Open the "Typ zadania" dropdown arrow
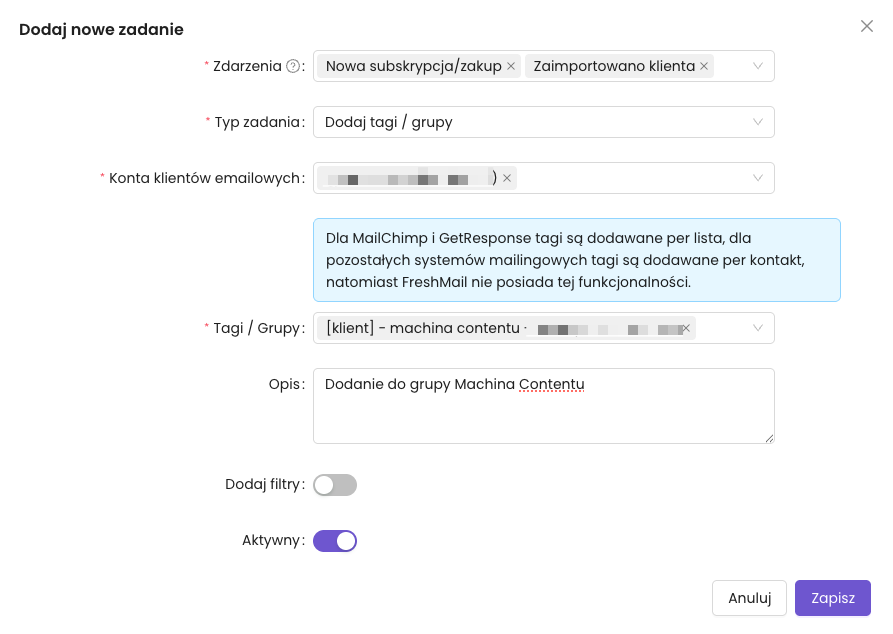The height and width of the screenshot is (634, 893). (x=757, y=122)
